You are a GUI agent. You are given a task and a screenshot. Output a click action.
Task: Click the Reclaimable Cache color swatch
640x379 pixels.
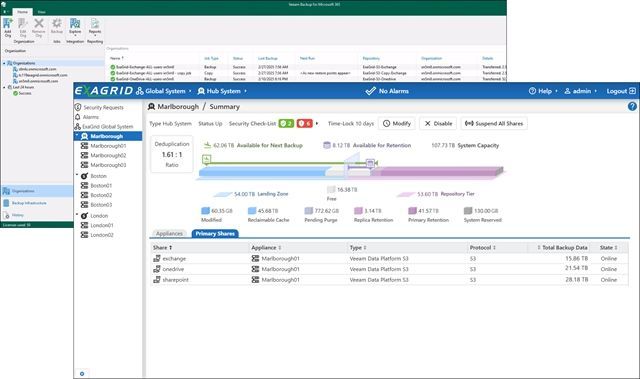pos(252,211)
